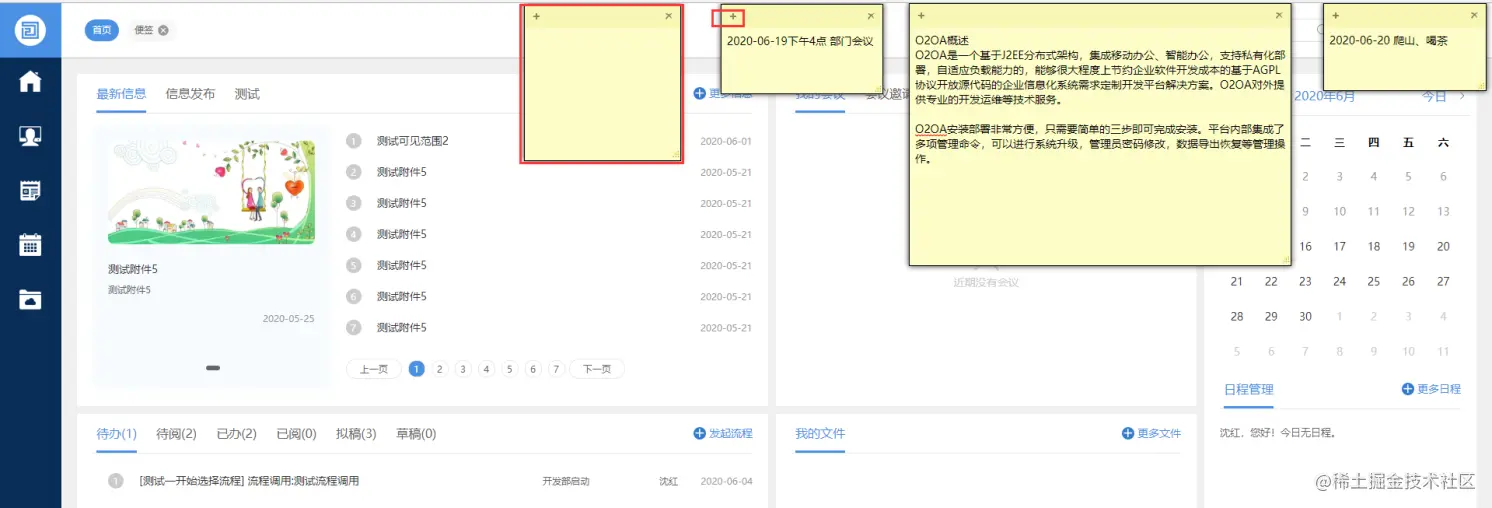Open the file folder icon in sidebar
This screenshot has height=508, width=1492.
point(30,298)
